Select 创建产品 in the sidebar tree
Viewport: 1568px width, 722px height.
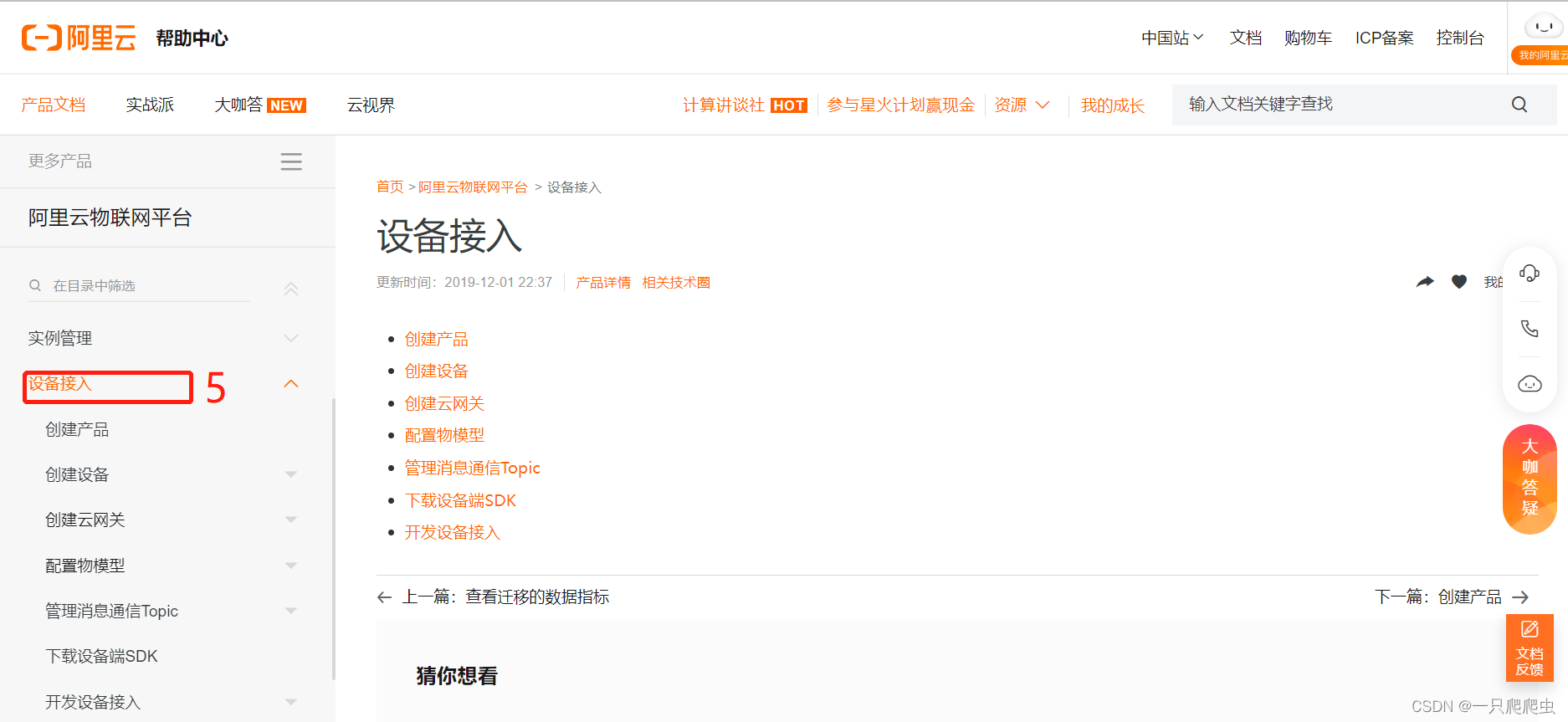(x=77, y=429)
